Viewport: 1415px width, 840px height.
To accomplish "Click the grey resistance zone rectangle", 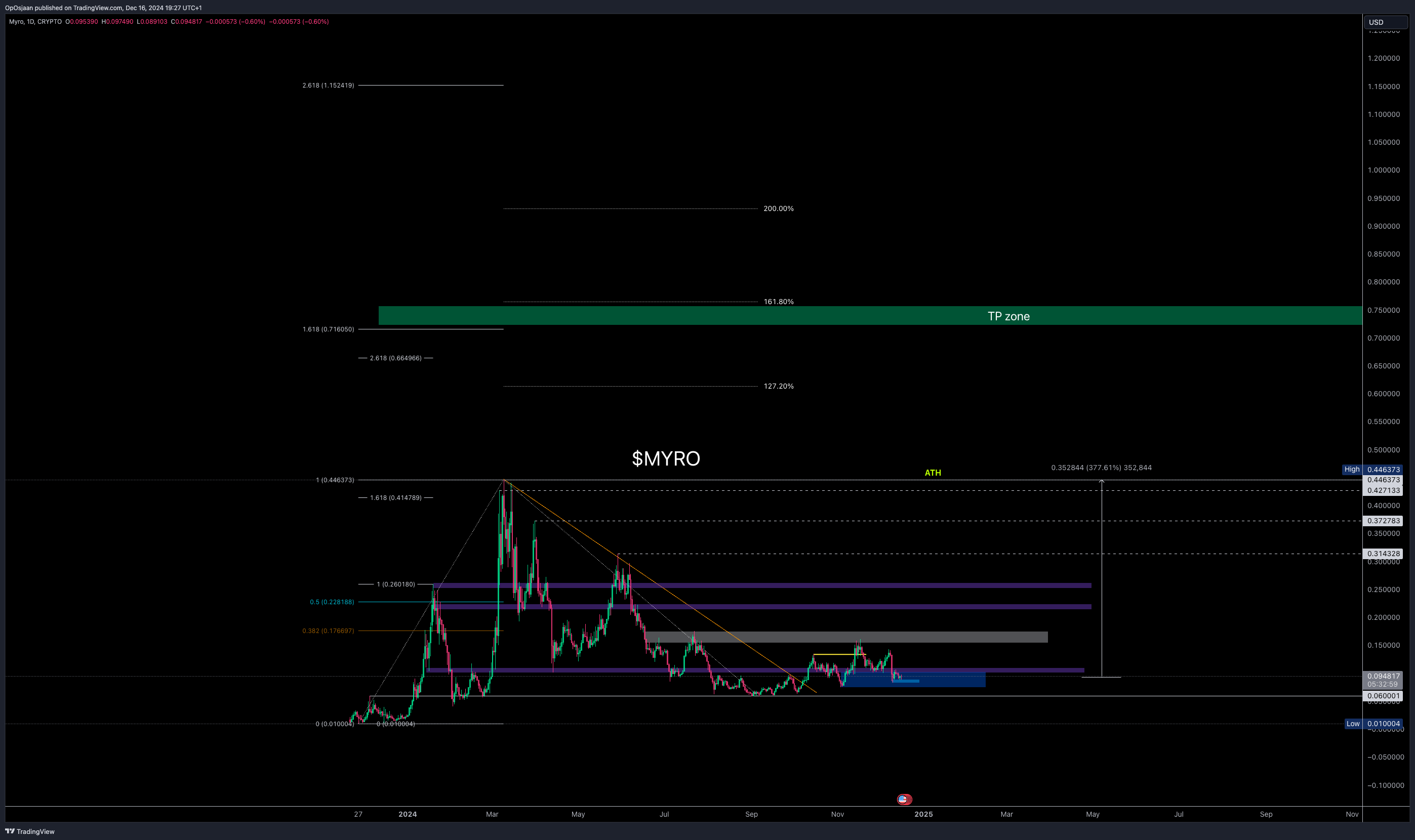I will tap(846, 638).
